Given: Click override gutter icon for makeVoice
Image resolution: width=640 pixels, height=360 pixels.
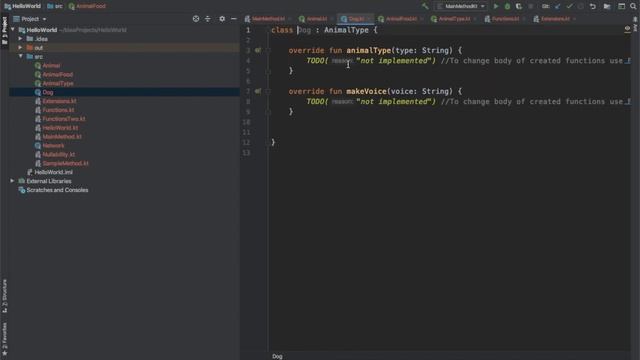Looking at the screenshot, I should pos(258,91).
